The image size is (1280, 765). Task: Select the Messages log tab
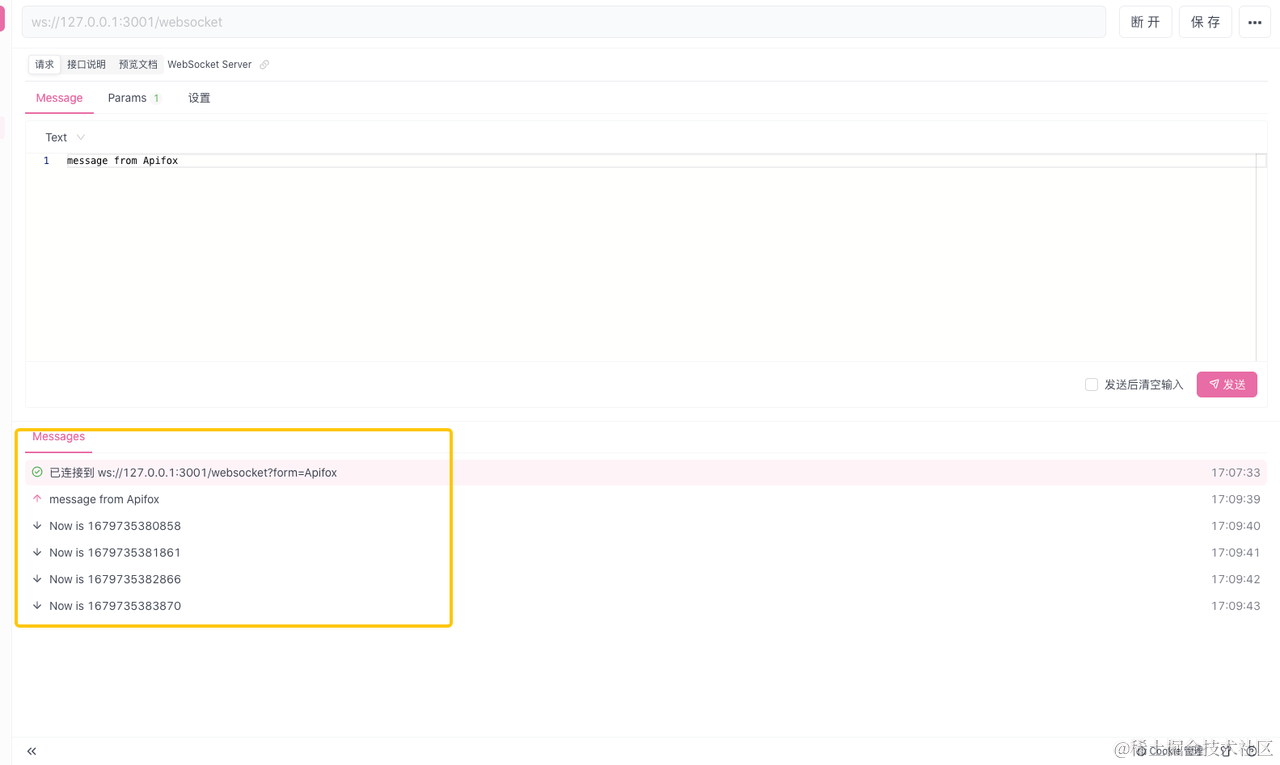coord(58,437)
